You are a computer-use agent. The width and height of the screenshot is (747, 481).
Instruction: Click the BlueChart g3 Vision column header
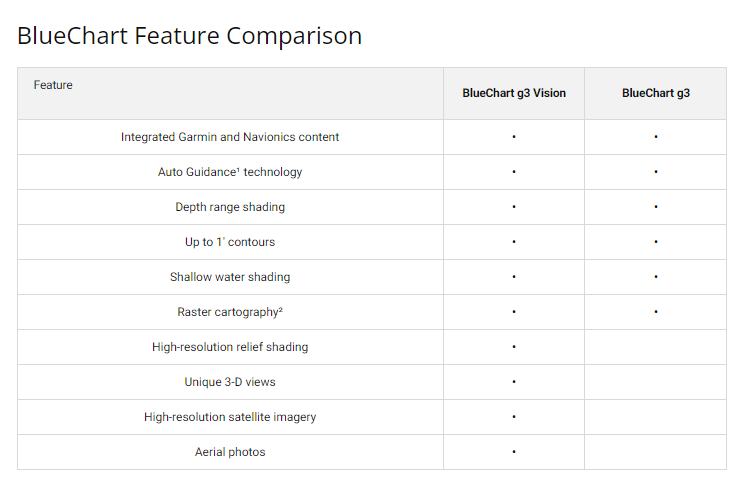[x=514, y=93]
